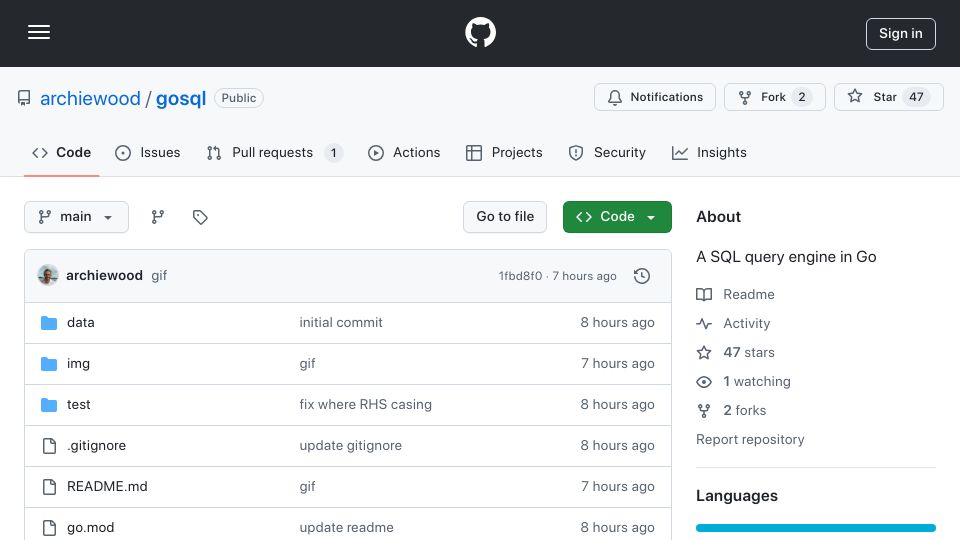960x540 pixels.
Task: Click the .gitignore file icon
Action: [49, 446]
